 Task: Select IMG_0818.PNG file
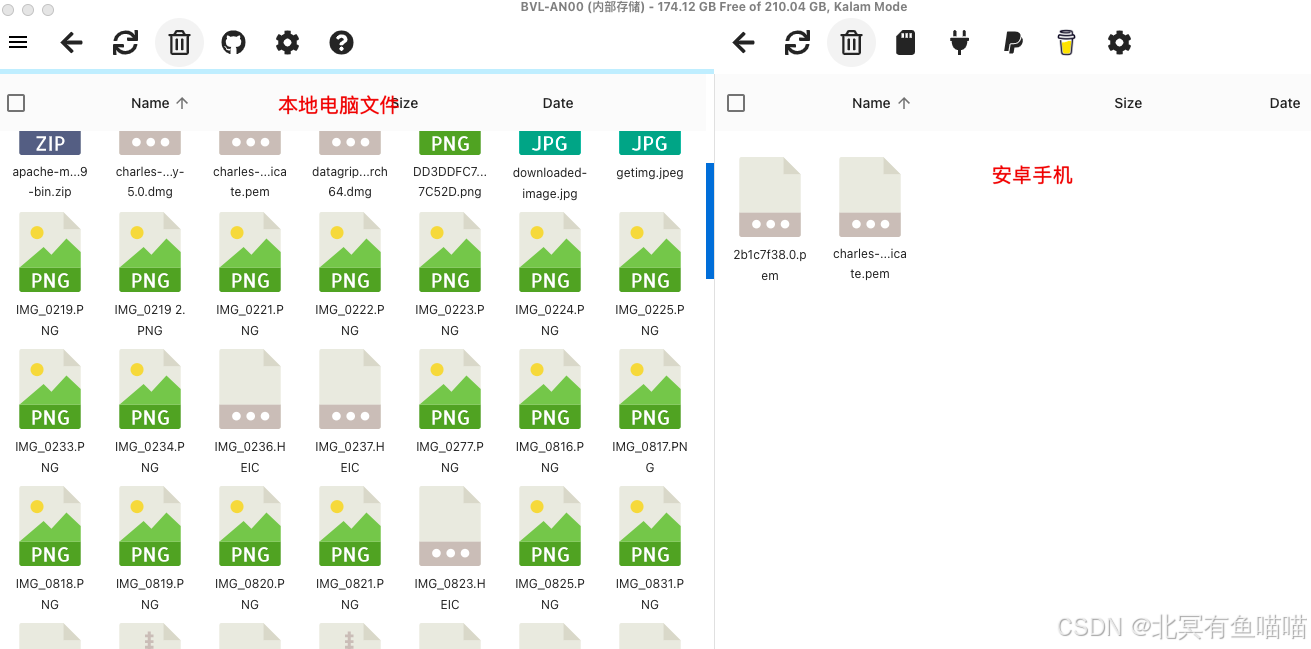[x=50, y=527]
